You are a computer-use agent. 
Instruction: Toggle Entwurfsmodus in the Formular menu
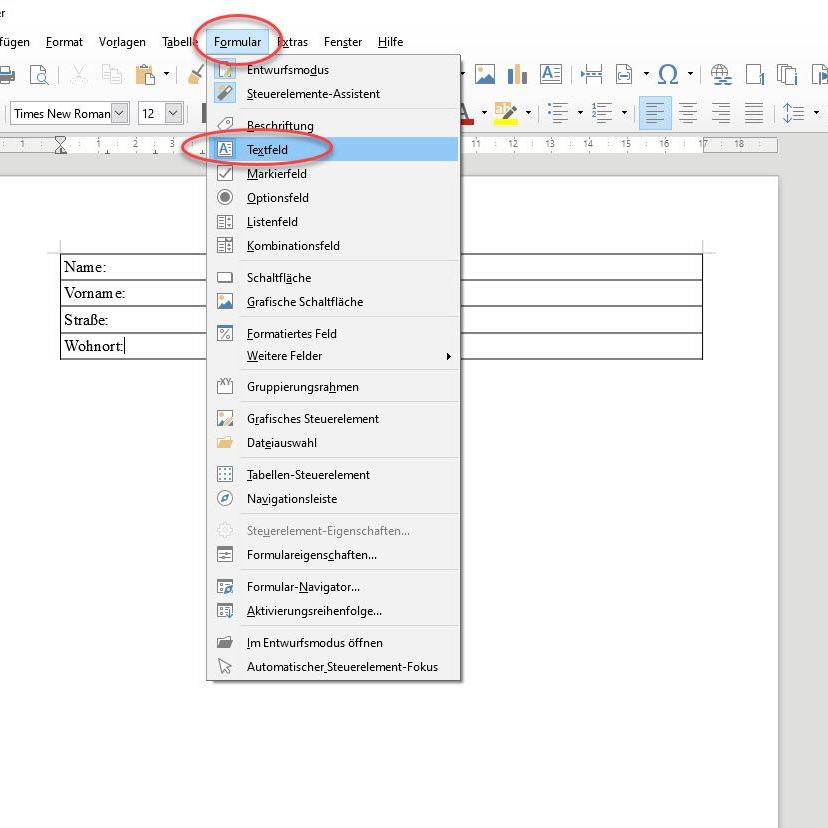pos(333,70)
